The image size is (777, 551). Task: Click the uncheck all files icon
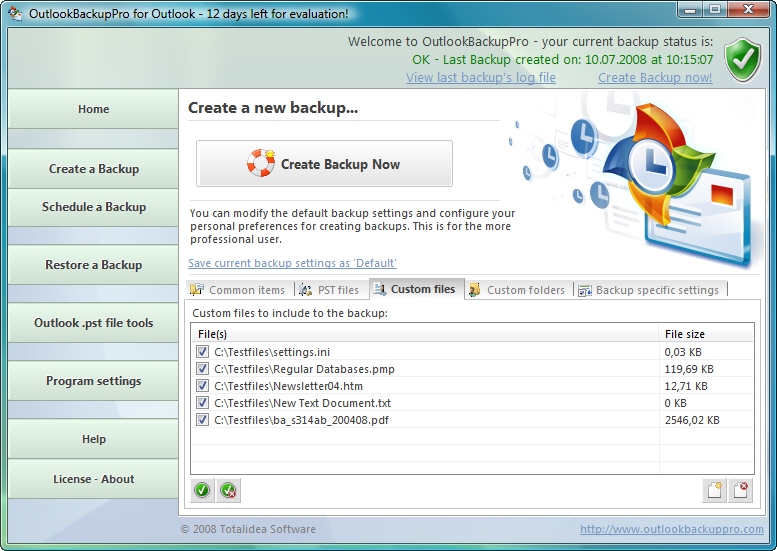(x=228, y=490)
